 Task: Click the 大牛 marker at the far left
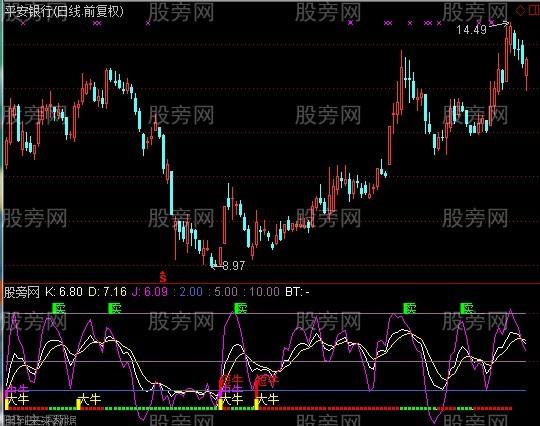pyautogui.click(x=17, y=400)
